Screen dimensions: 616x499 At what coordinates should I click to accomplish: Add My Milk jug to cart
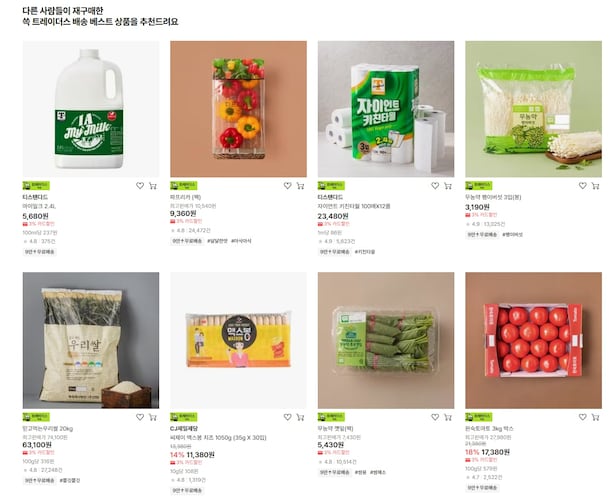(153, 185)
